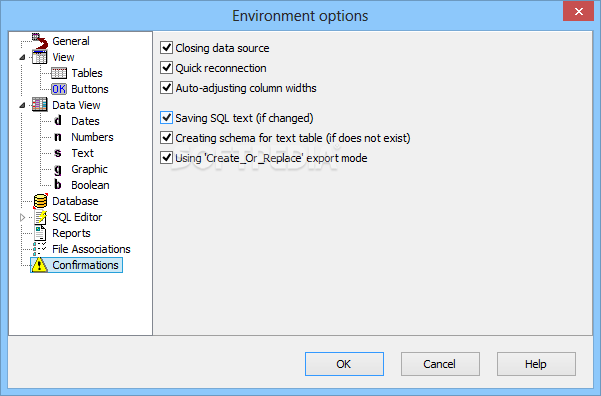601x396 pixels.
Task: Select the File Associations checklist icon
Action: (x=40, y=249)
